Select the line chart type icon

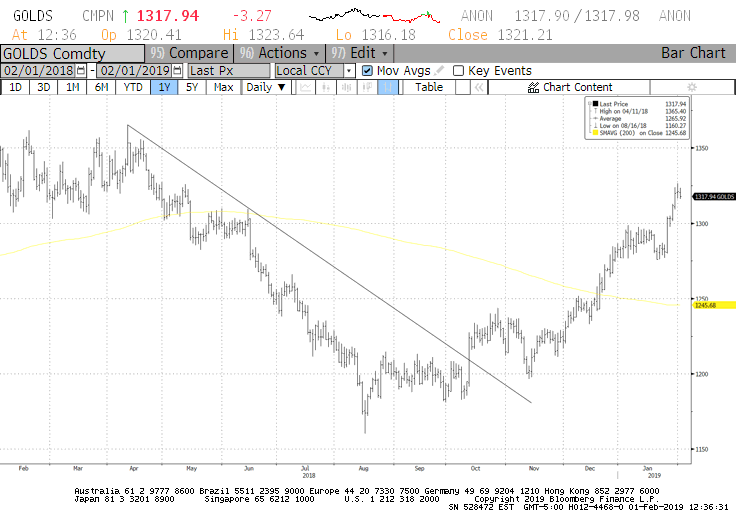click(304, 88)
